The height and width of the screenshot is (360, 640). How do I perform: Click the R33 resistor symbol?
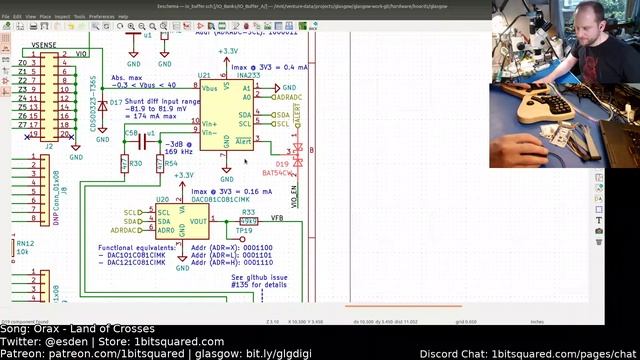pyautogui.click(x=249, y=221)
